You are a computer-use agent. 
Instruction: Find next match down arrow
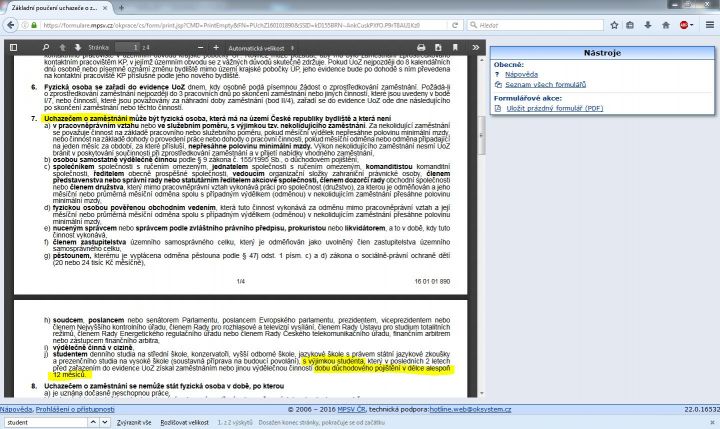coord(105,422)
